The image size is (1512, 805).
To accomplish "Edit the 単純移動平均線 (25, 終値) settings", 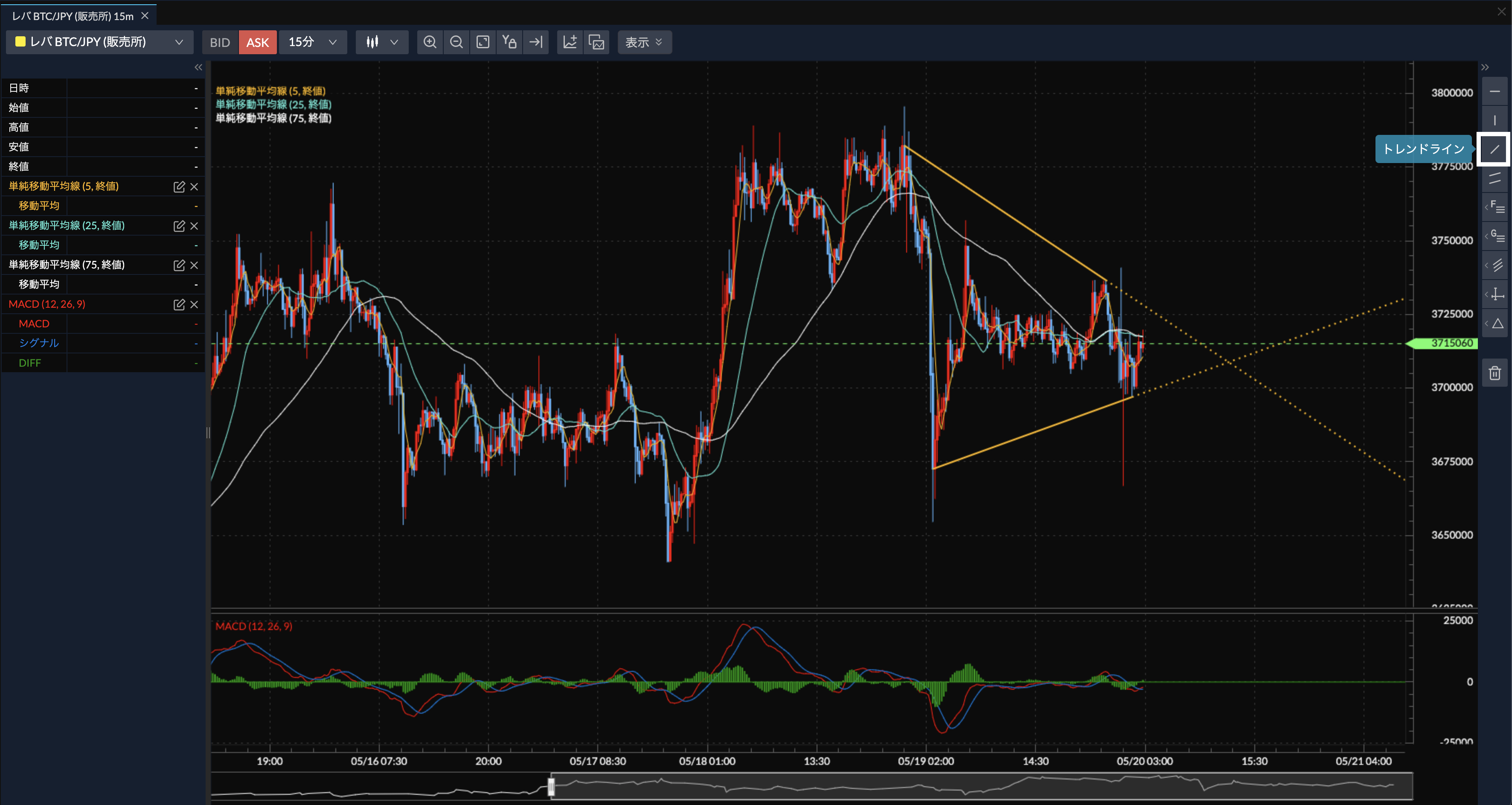I will coord(179,226).
